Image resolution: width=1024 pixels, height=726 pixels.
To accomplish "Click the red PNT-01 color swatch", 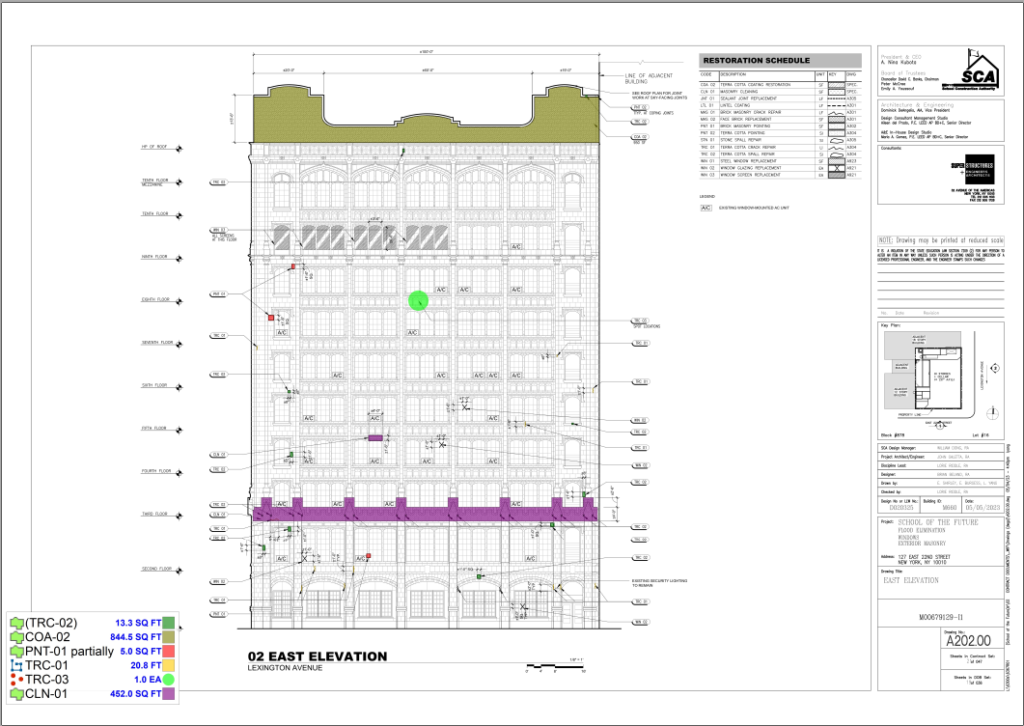I will [x=168, y=651].
